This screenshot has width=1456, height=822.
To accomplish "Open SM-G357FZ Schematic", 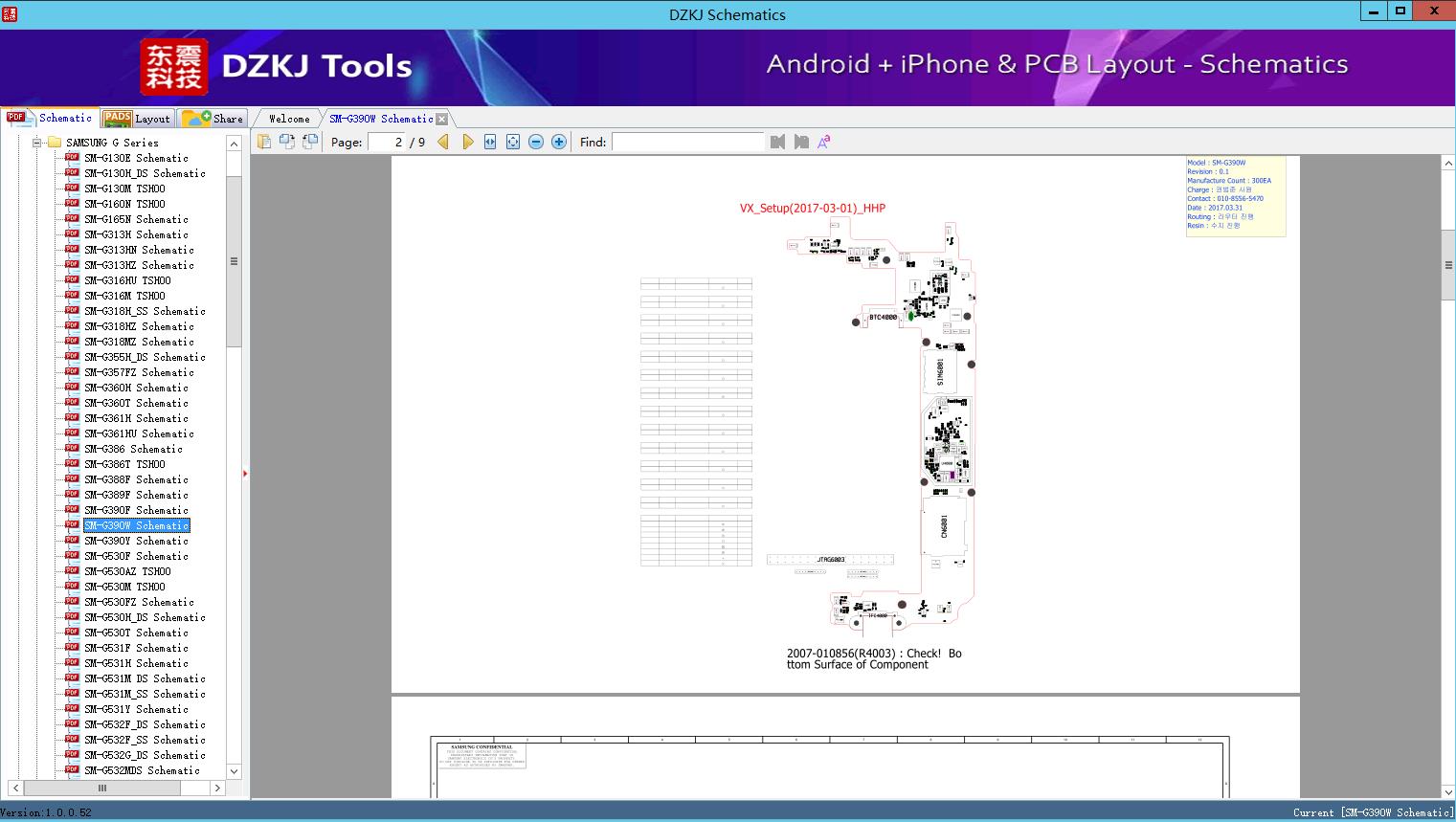I will (139, 372).
